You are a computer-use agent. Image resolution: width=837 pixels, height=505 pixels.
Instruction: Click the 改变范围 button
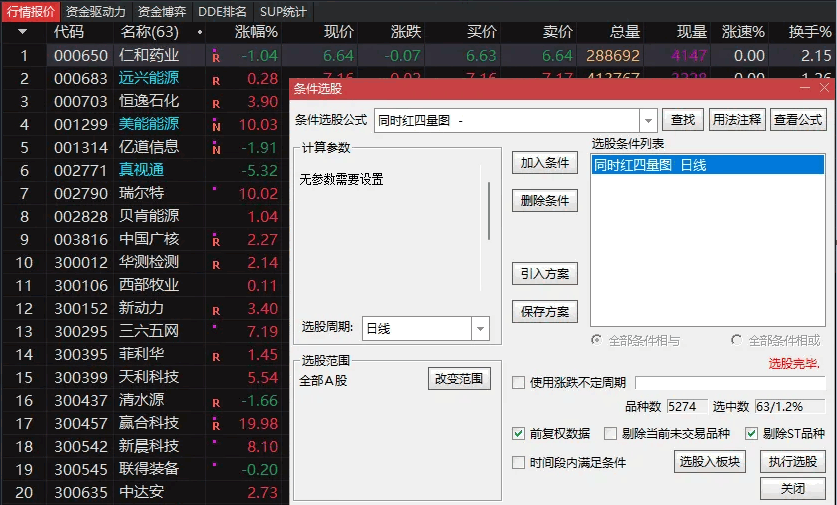tap(459, 378)
